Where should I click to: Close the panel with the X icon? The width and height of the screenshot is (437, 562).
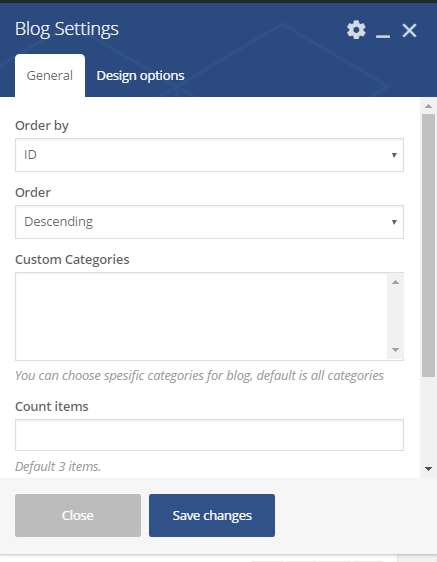pyautogui.click(x=409, y=30)
